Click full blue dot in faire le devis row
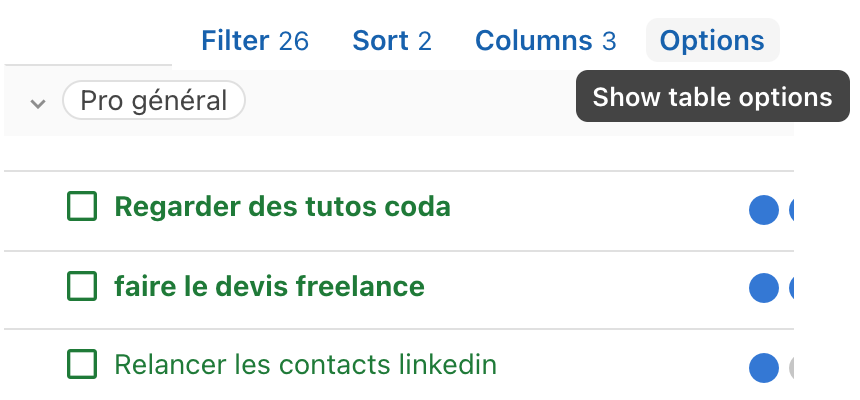 tap(764, 289)
